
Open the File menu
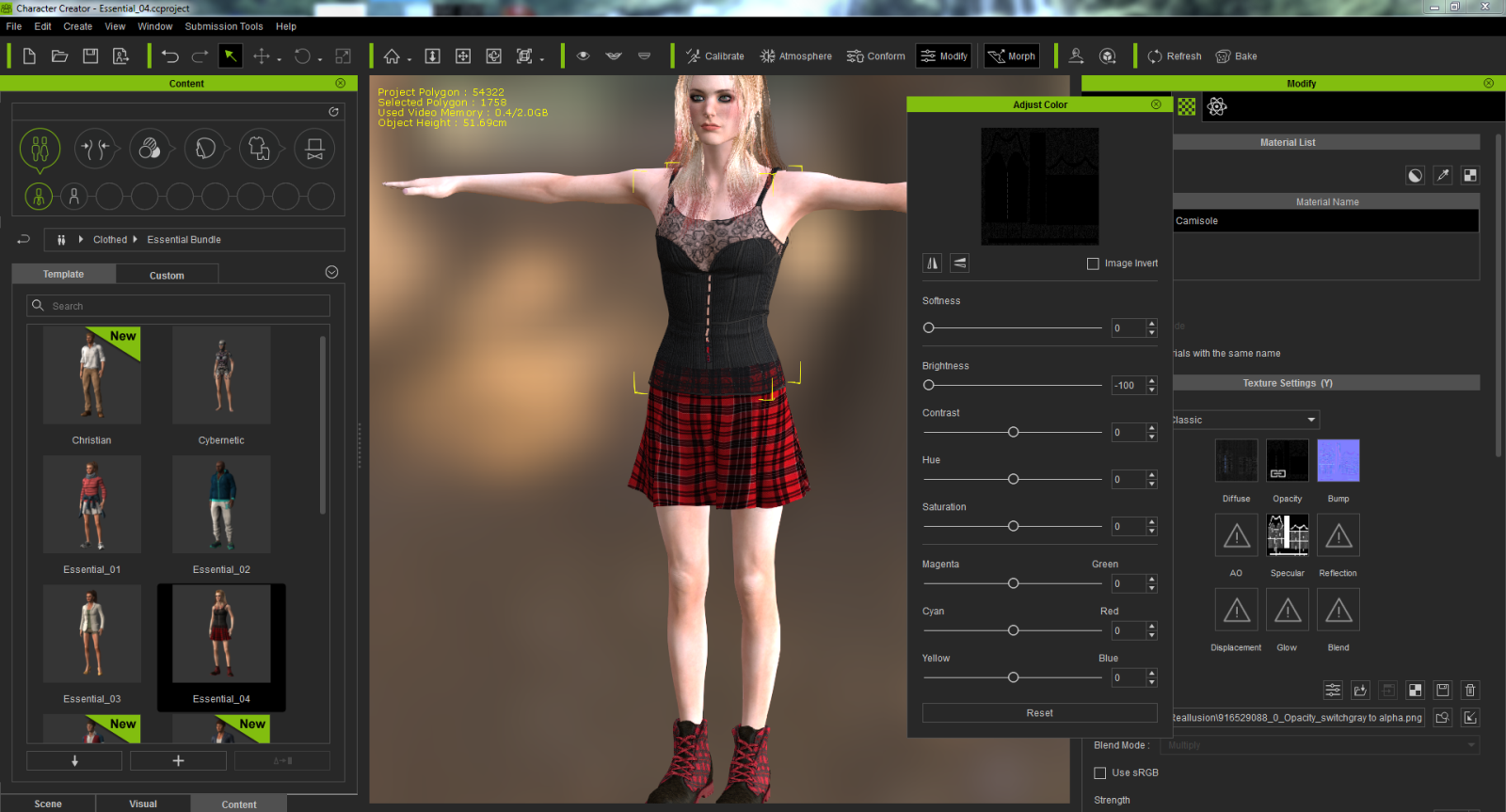pos(14,26)
